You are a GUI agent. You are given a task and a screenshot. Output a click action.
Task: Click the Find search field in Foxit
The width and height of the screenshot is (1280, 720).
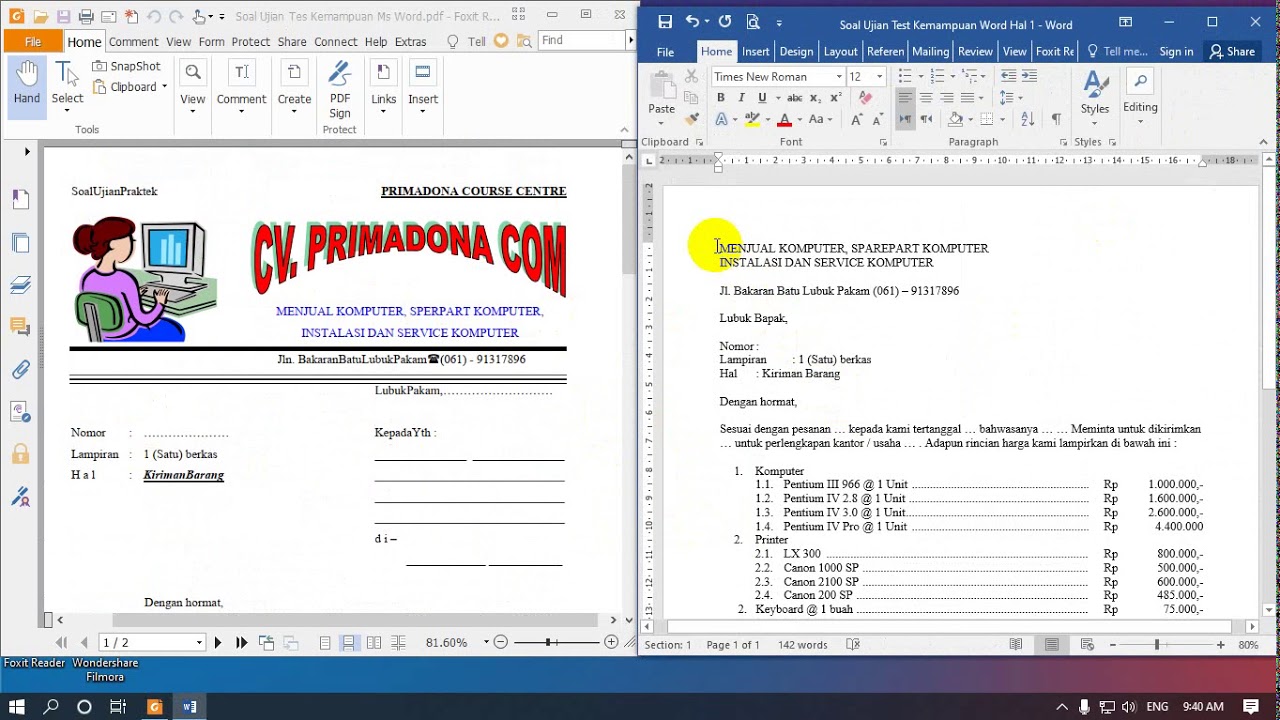[x=582, y=40]
